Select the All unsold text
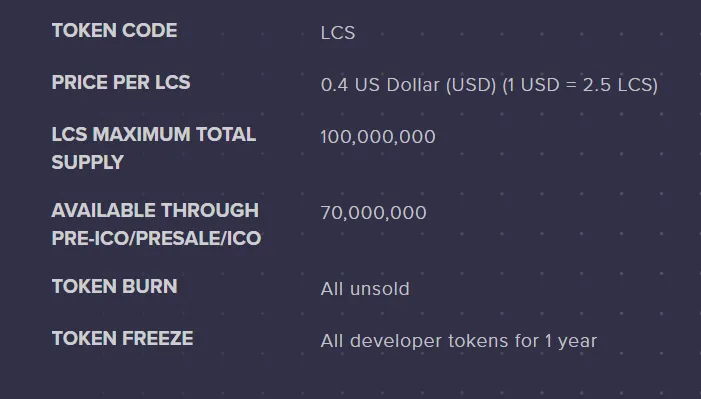 (x=365, y=289)
